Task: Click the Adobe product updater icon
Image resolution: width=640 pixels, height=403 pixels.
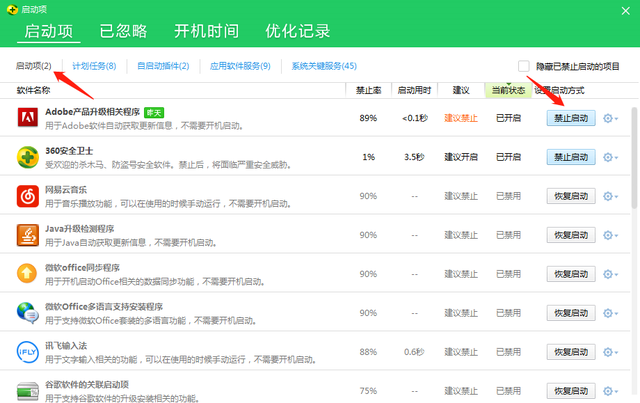Action: click(x=28, y=118)
